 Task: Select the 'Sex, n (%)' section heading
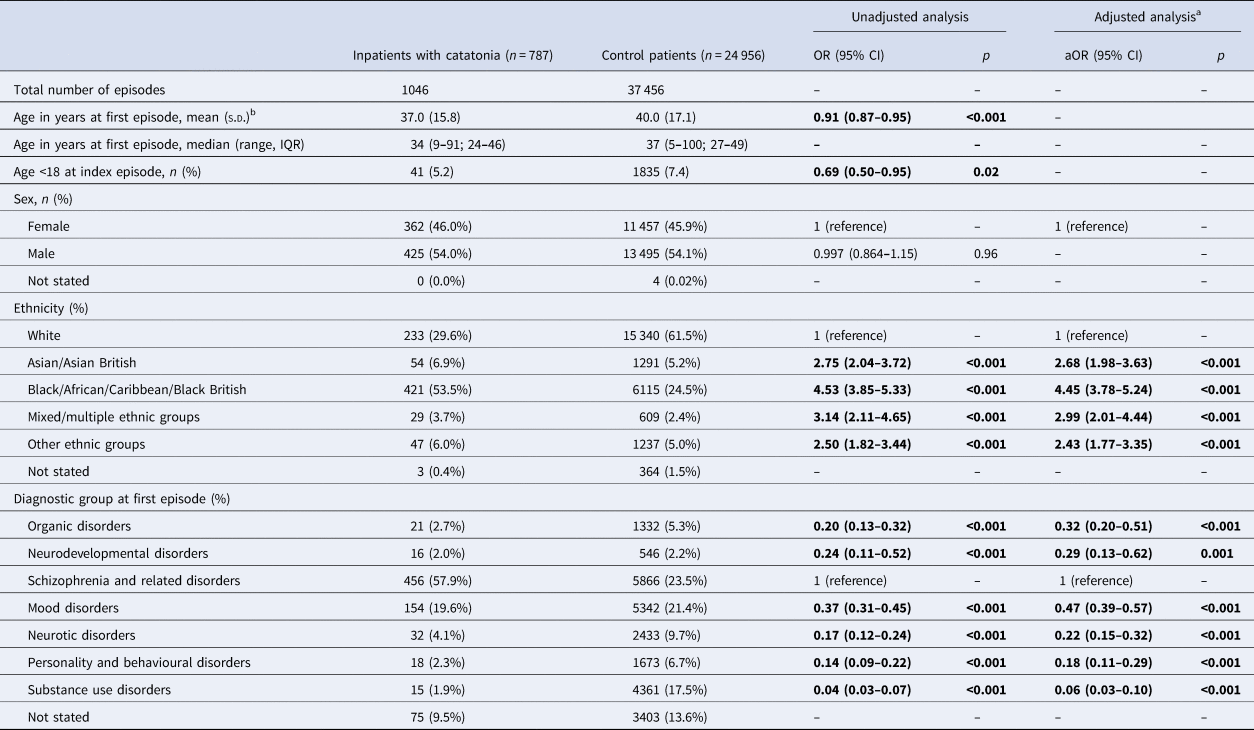tap(44, 199)
